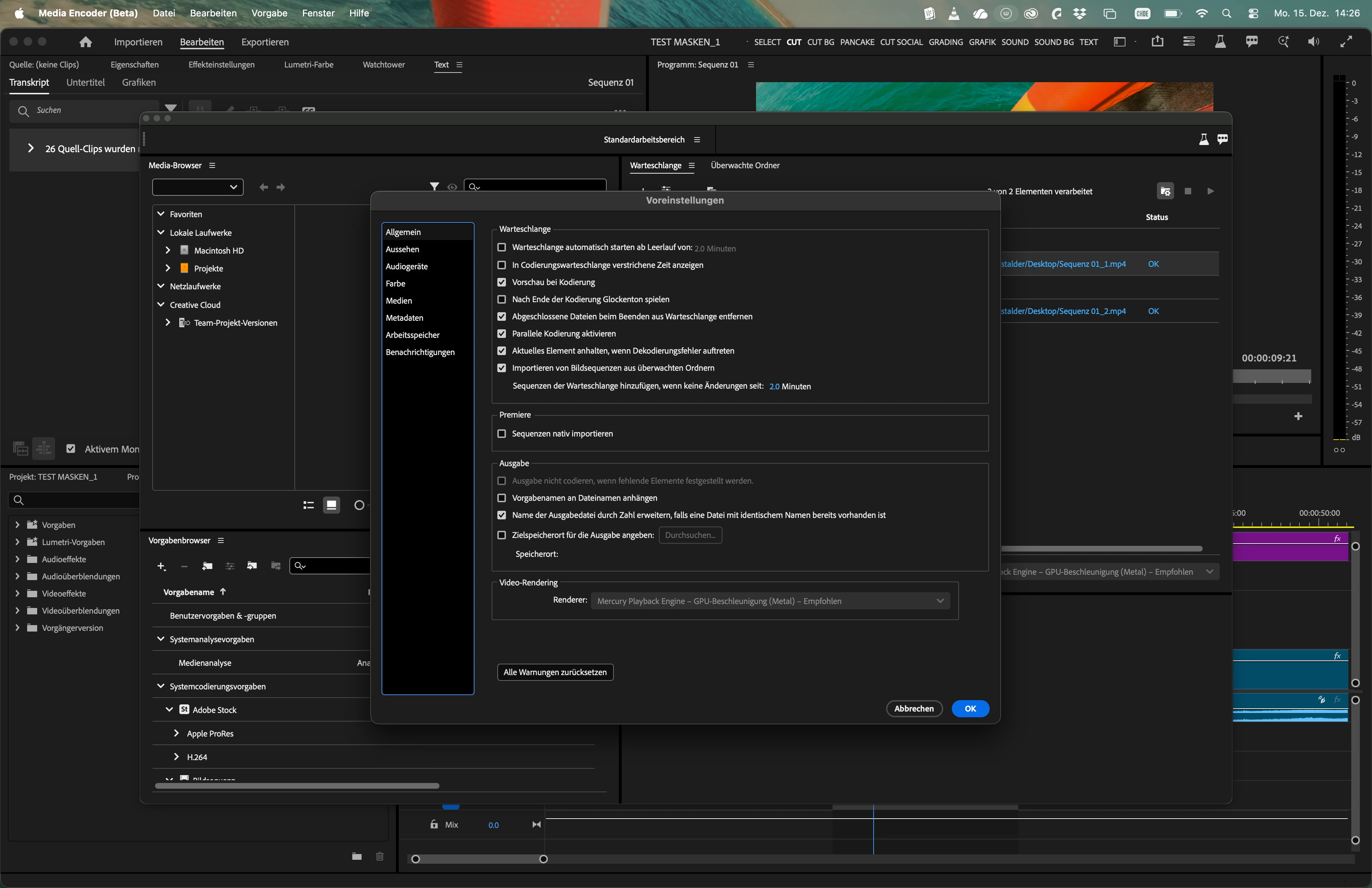Viewport: 1372px width, 888px height.
Task: Click the trash icon in project panel
Action: click(x=379, y=856)
